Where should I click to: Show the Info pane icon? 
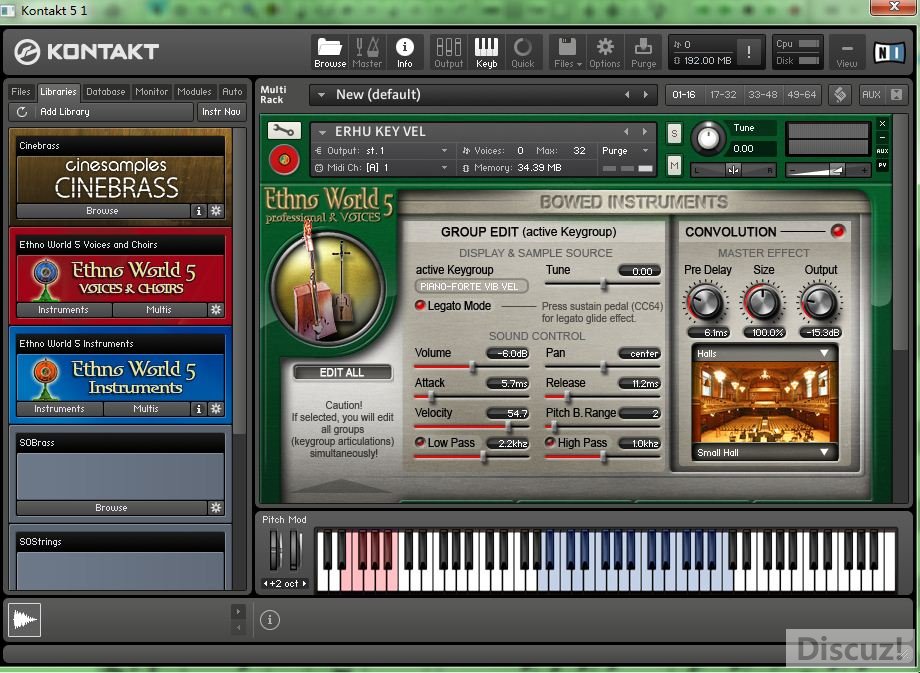(x=405, y=52)
